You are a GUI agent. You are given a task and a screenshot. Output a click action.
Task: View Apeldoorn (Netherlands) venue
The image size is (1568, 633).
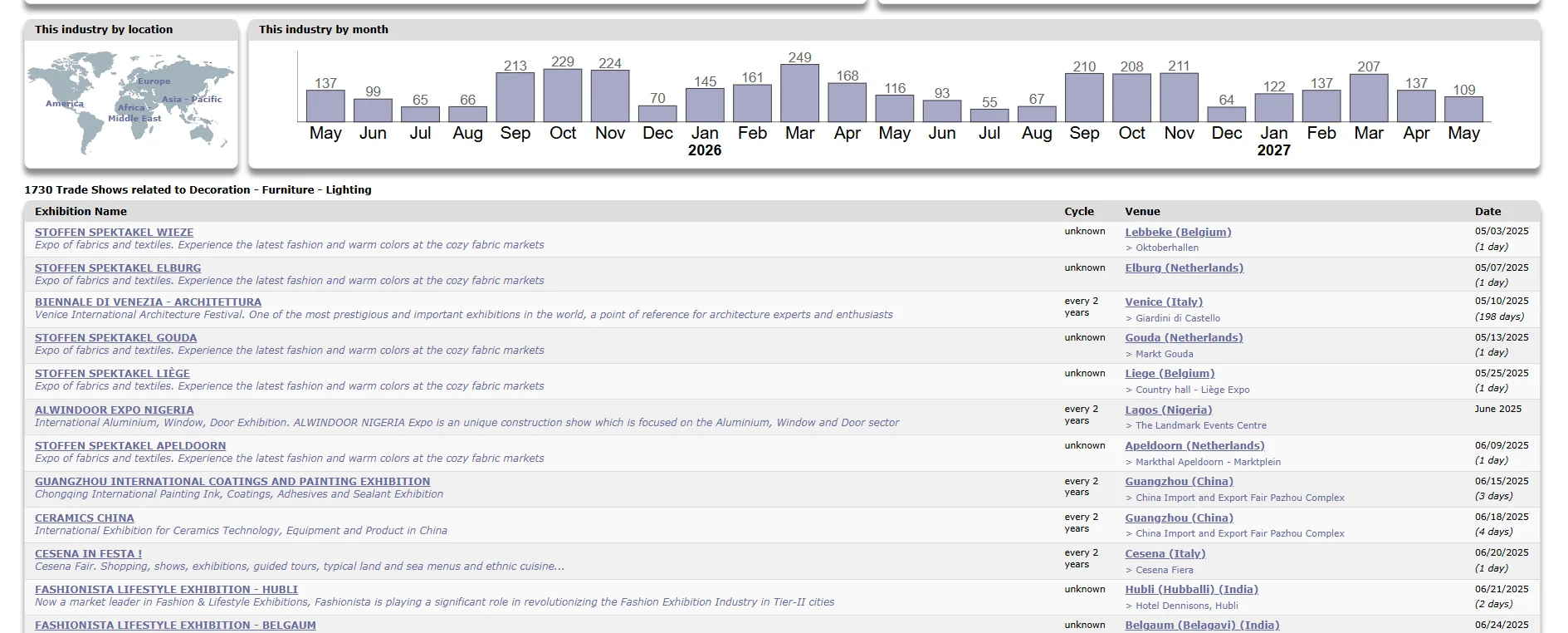1194,446
